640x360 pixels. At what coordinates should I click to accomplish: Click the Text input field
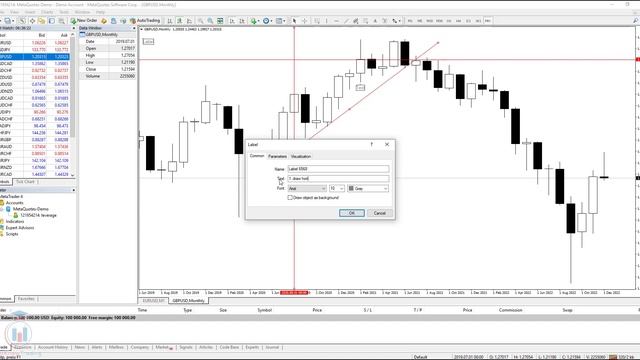(338, 178)
